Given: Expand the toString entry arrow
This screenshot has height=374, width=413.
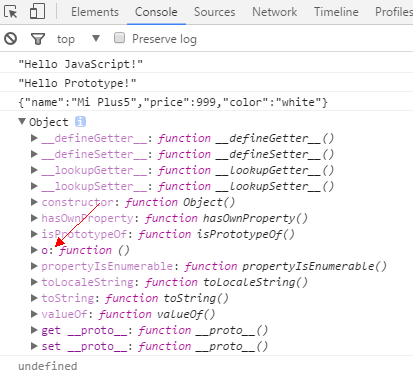Looking at the screenshot, I should point(34,298).
